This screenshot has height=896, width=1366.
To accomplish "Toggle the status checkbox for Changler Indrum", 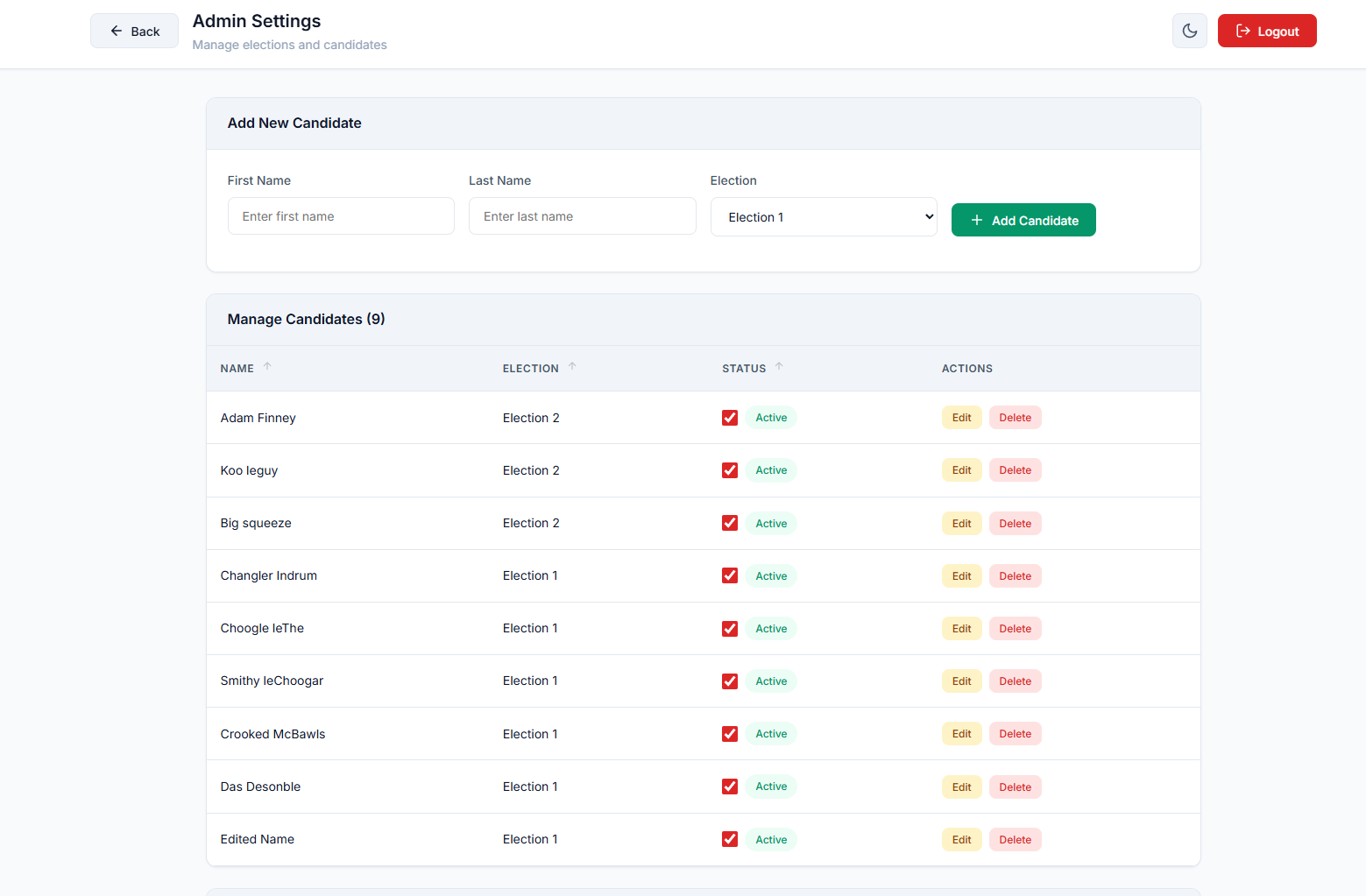I will pos(729,575).
